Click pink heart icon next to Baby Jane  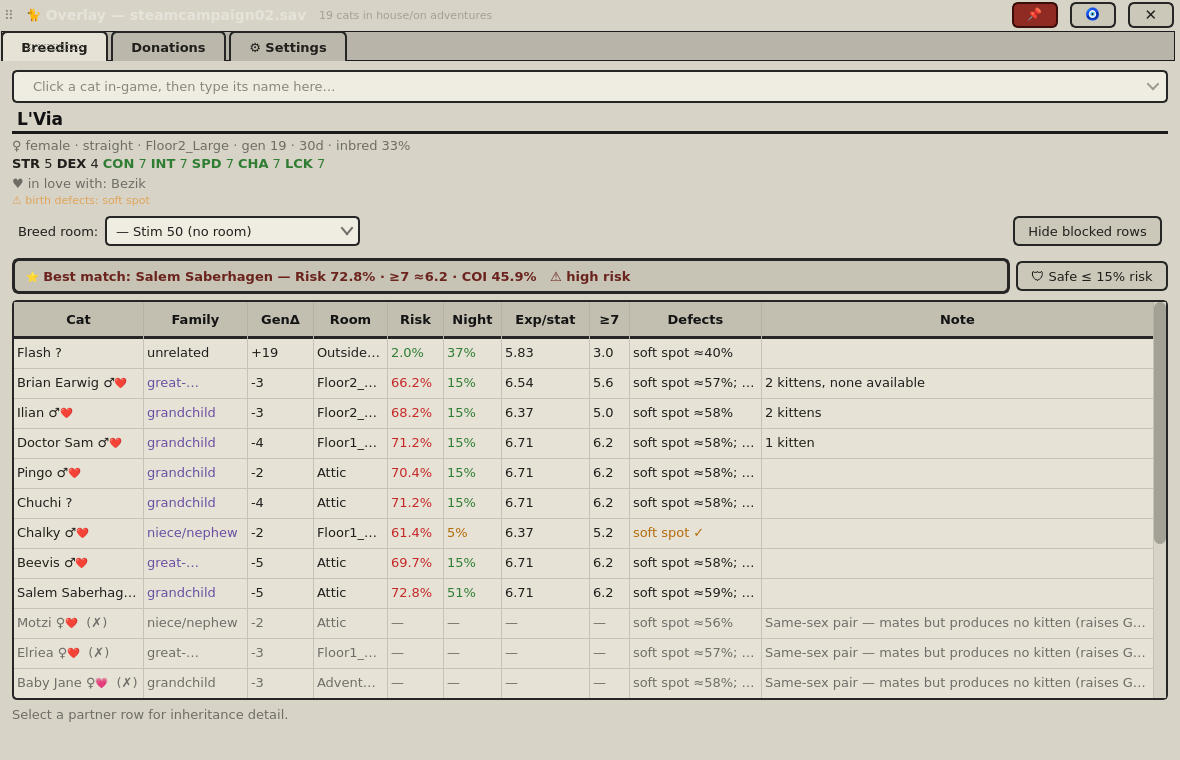(102, 683)
